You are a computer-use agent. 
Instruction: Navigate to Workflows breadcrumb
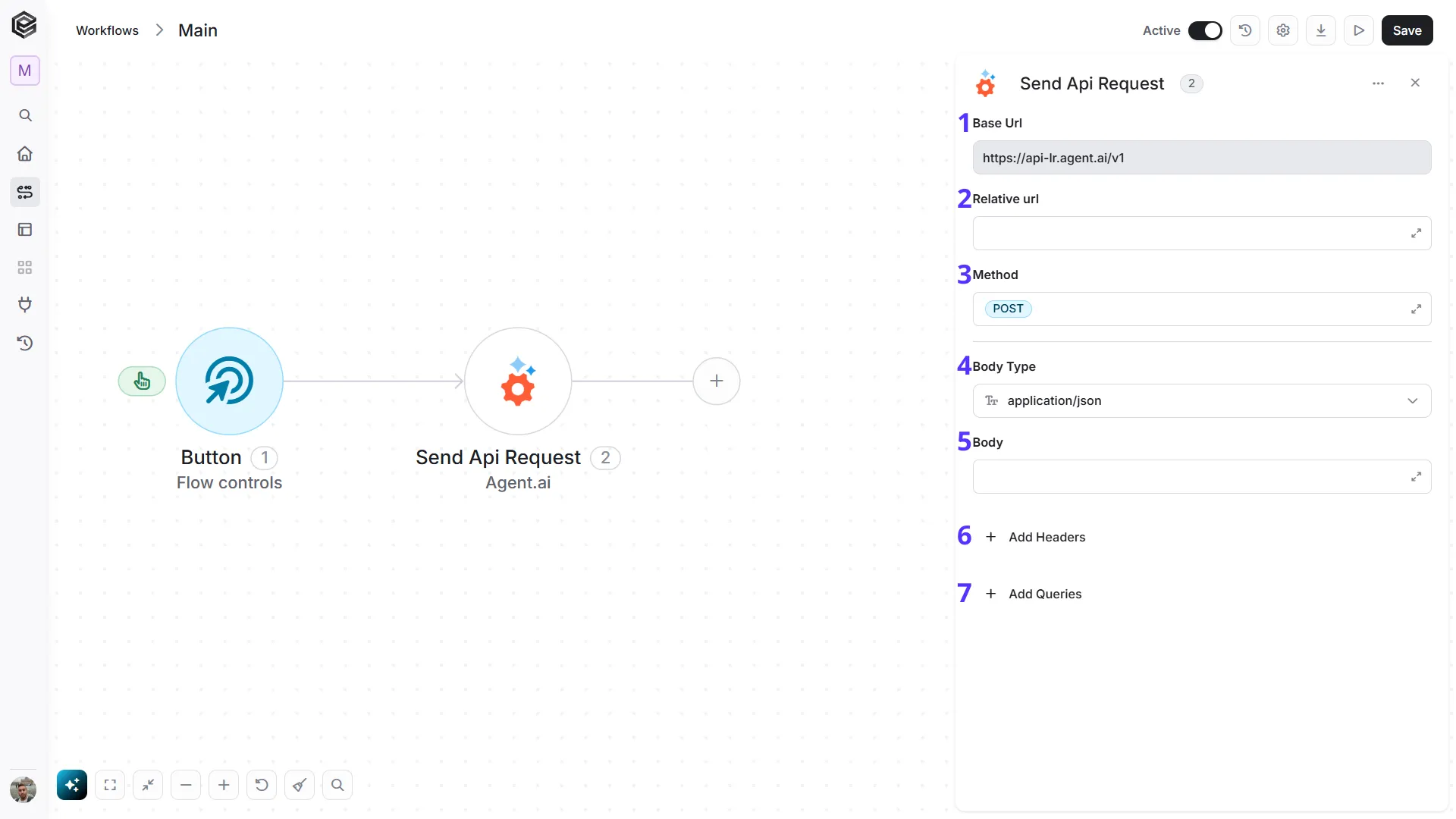(x=107, y=30)
